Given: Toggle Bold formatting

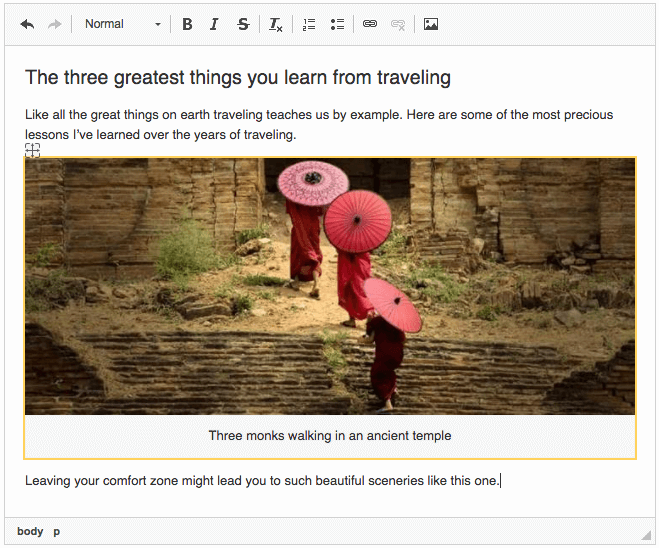Looking at the screenshot, I should pos(187,24).
